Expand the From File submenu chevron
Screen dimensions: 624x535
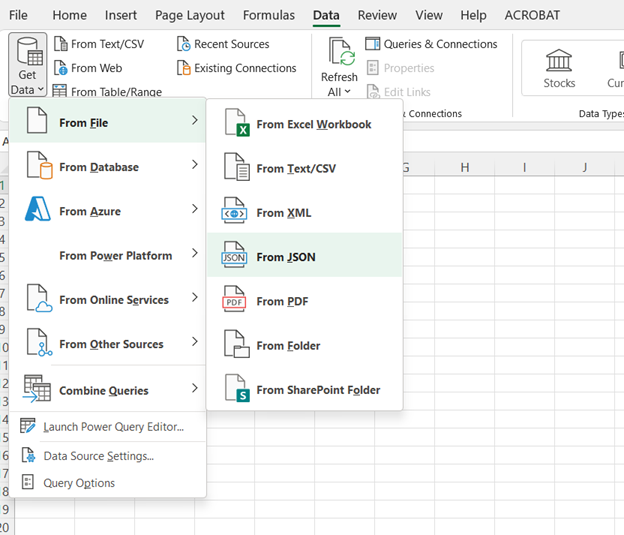tap(194, 120)
